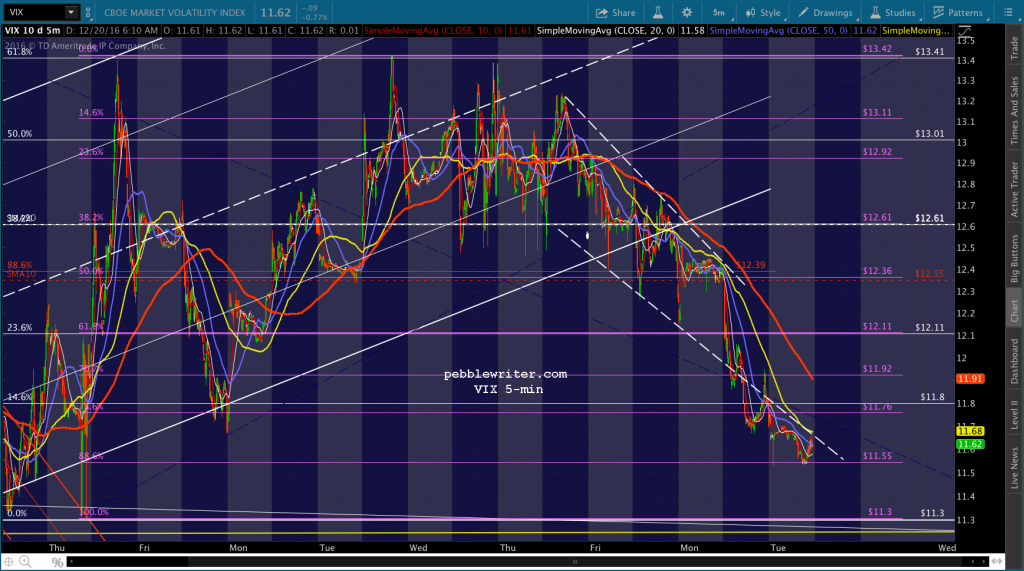Click the horizontal time scrollbar thumb
The height and width of the screenshot is (571, 1024).
tap(575, 561)
